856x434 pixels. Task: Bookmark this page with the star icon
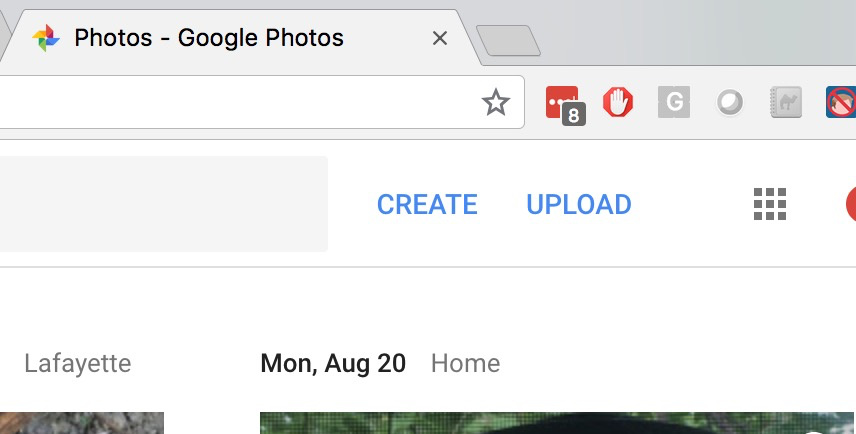(496, 102)
